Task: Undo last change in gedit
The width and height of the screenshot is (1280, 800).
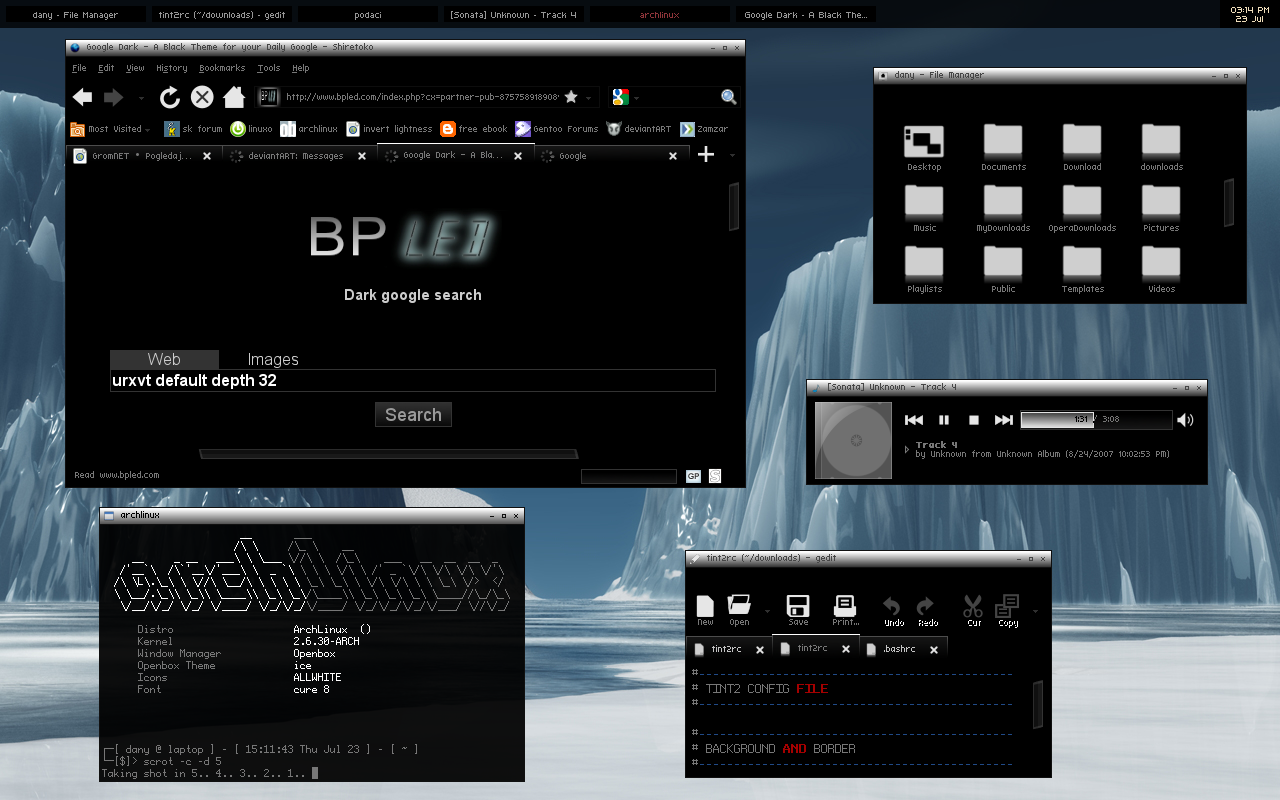Action: [x=893, y=611]
